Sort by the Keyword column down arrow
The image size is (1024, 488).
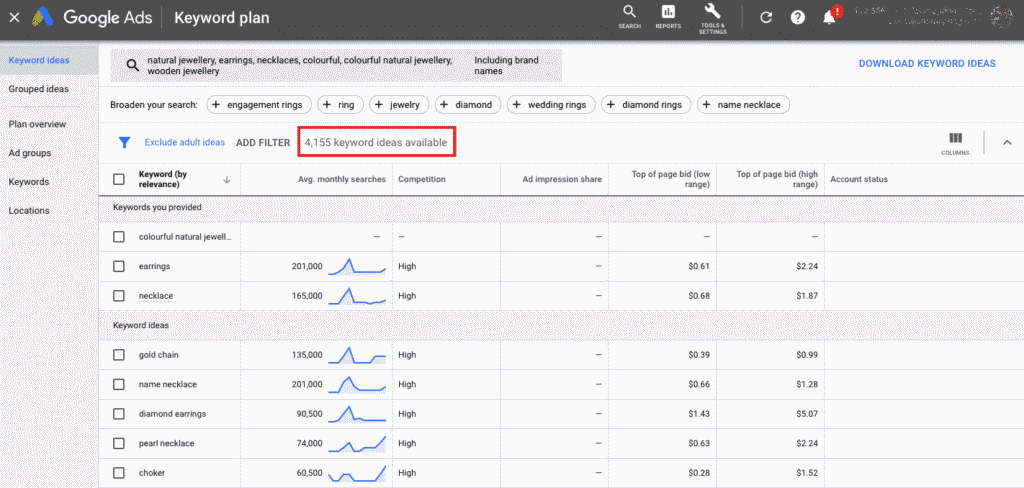click(227, 180)
